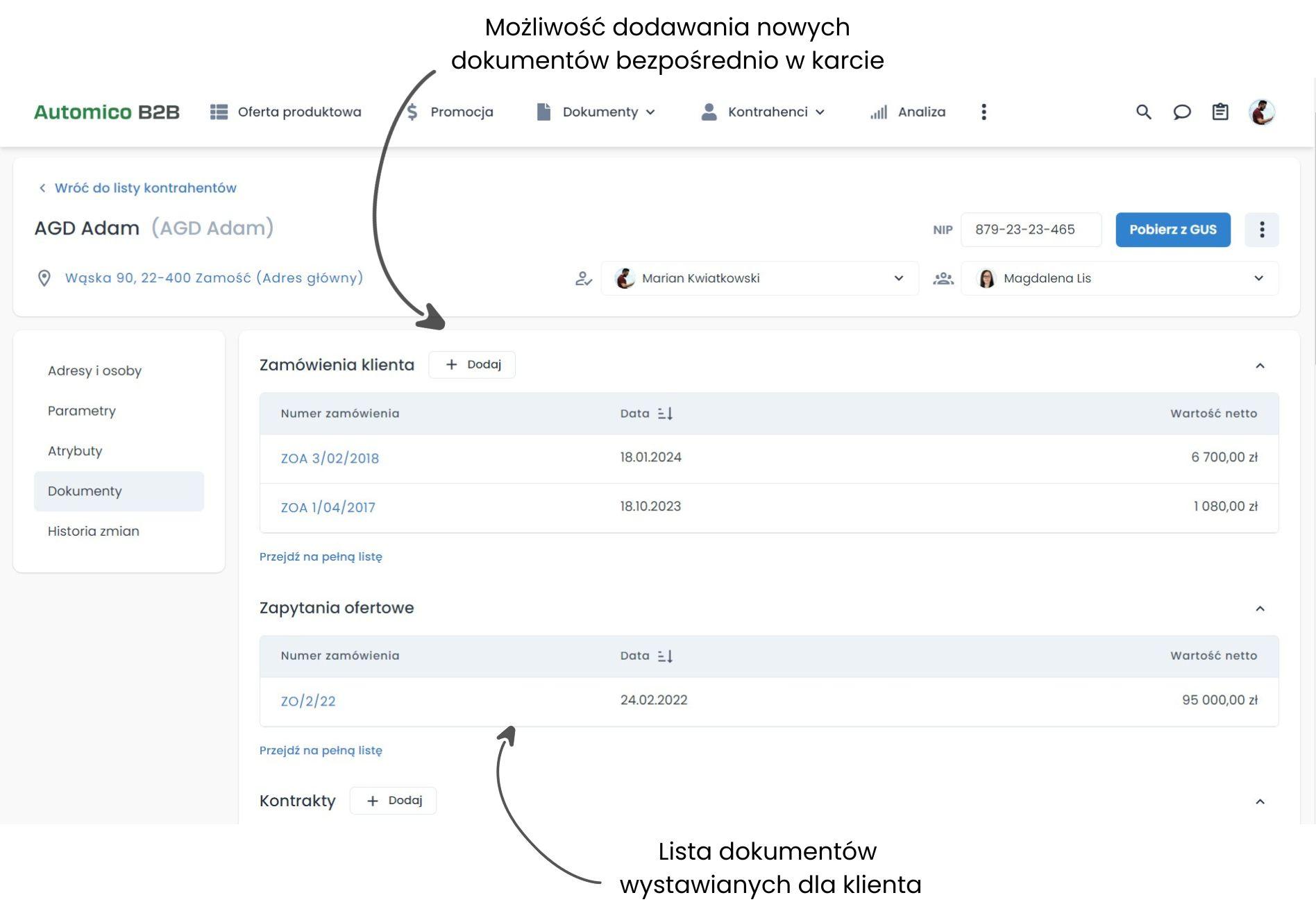Switch to Historia zmian sidebar tab

[x=94, y=531]
